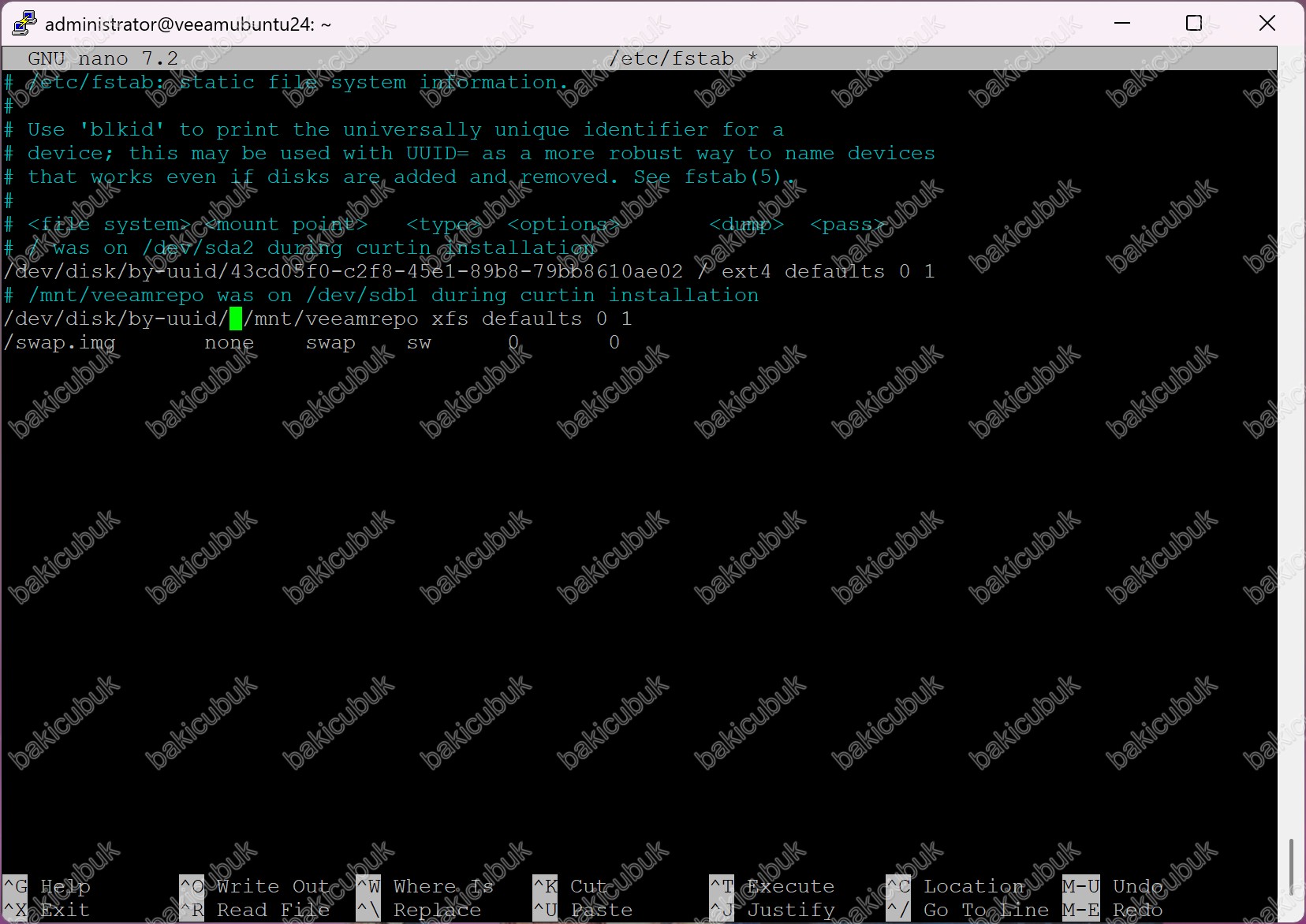Click the 'blkid' word in comment
The image size is (1306, 924).
122,129
